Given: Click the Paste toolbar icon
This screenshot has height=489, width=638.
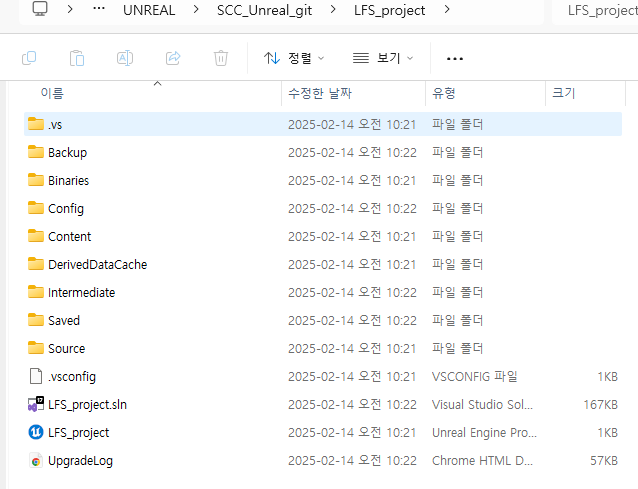Looking at the screenshot, I should [x=76, y=58].
